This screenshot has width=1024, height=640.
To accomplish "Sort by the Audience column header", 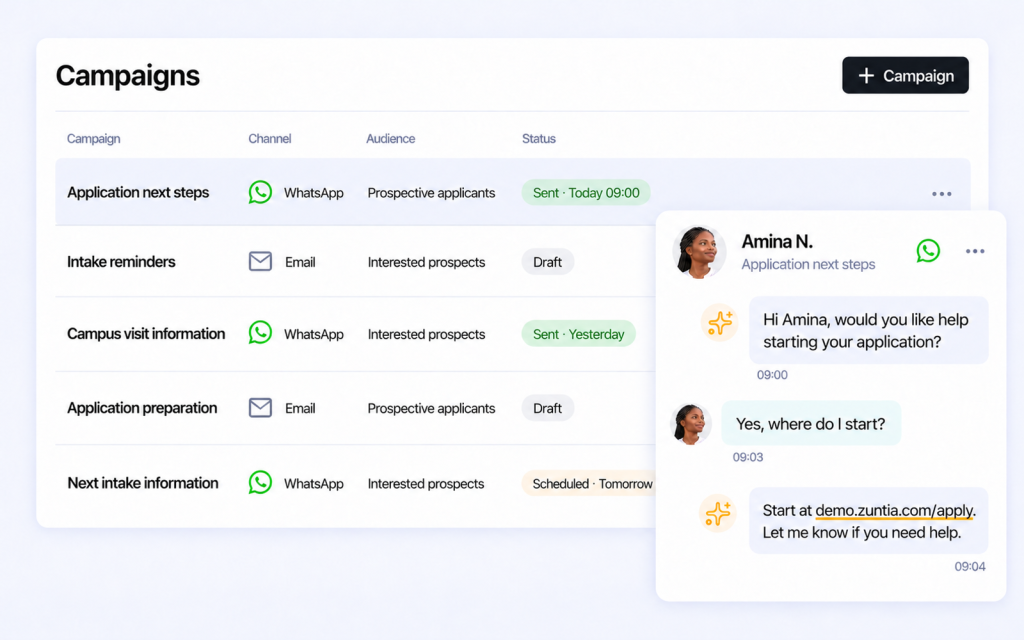I will click(x=391, y=138).
